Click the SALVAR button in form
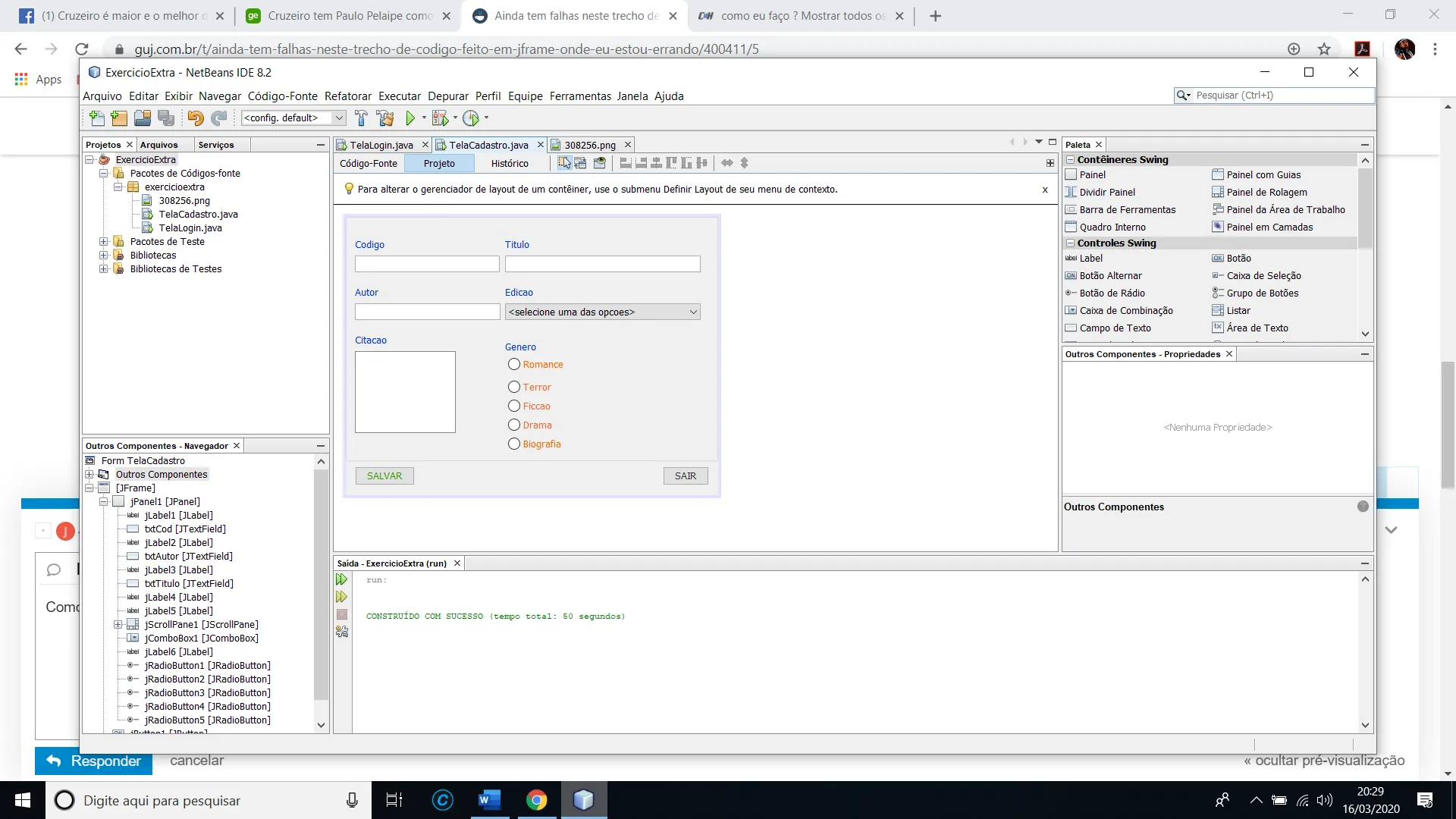The width and height of the screenshot is (1456, 819). [x=384, y=476]
